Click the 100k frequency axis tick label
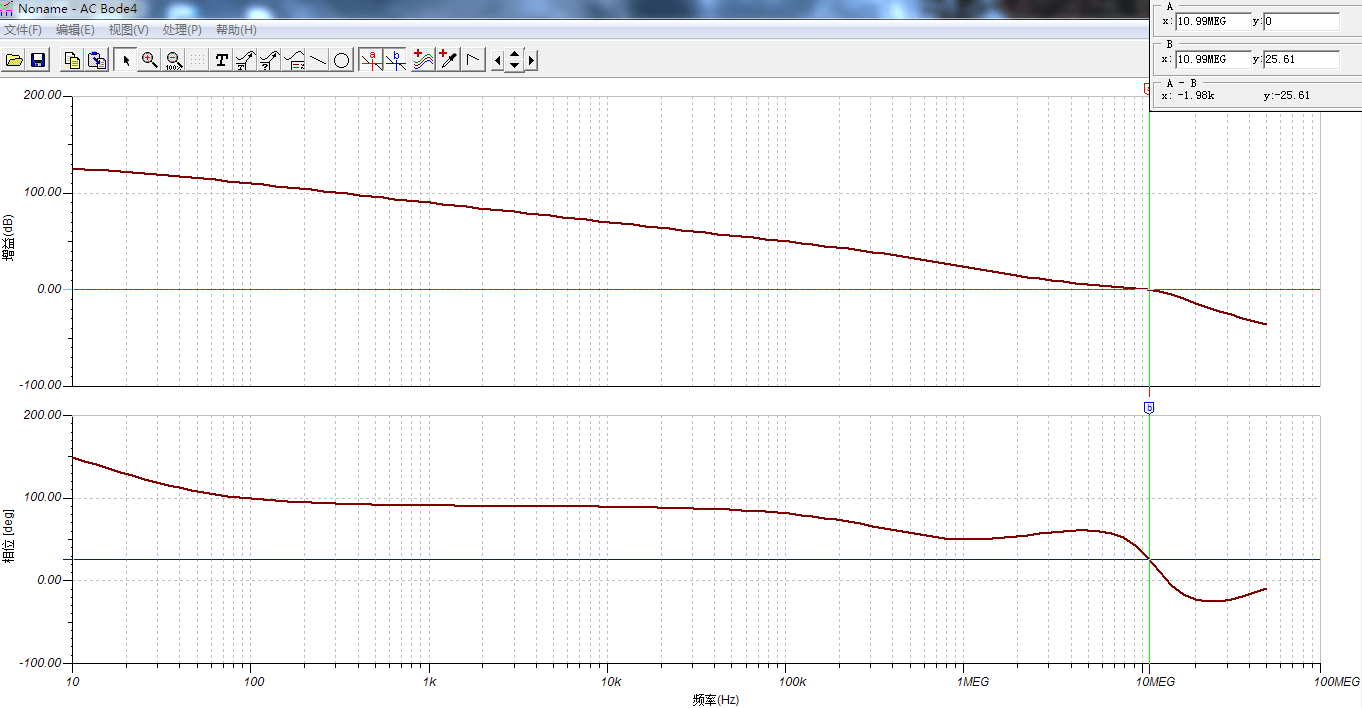 792,681
